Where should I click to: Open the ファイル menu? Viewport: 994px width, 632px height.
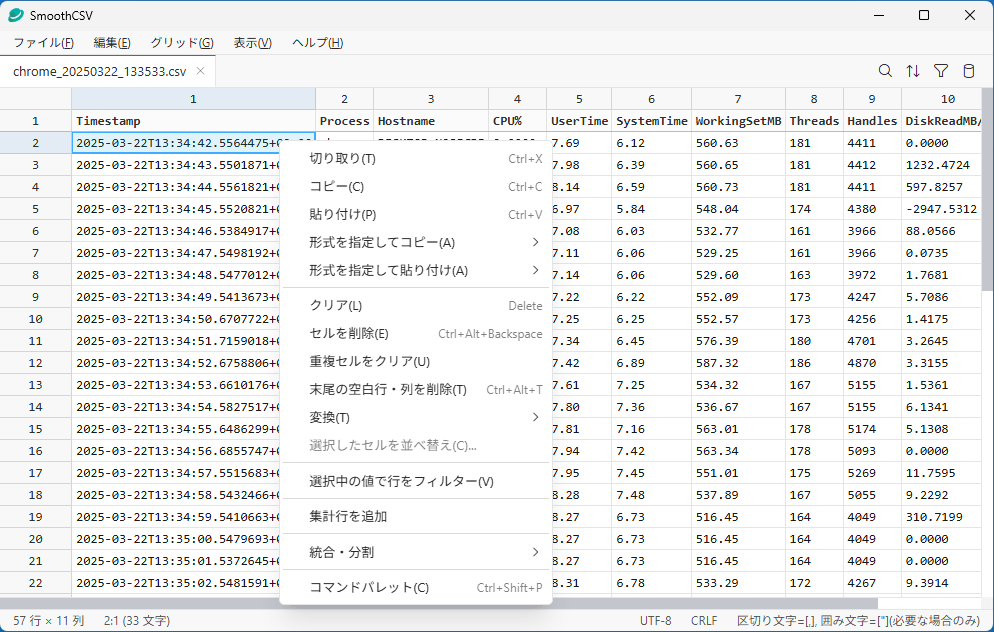click(43, 43)
